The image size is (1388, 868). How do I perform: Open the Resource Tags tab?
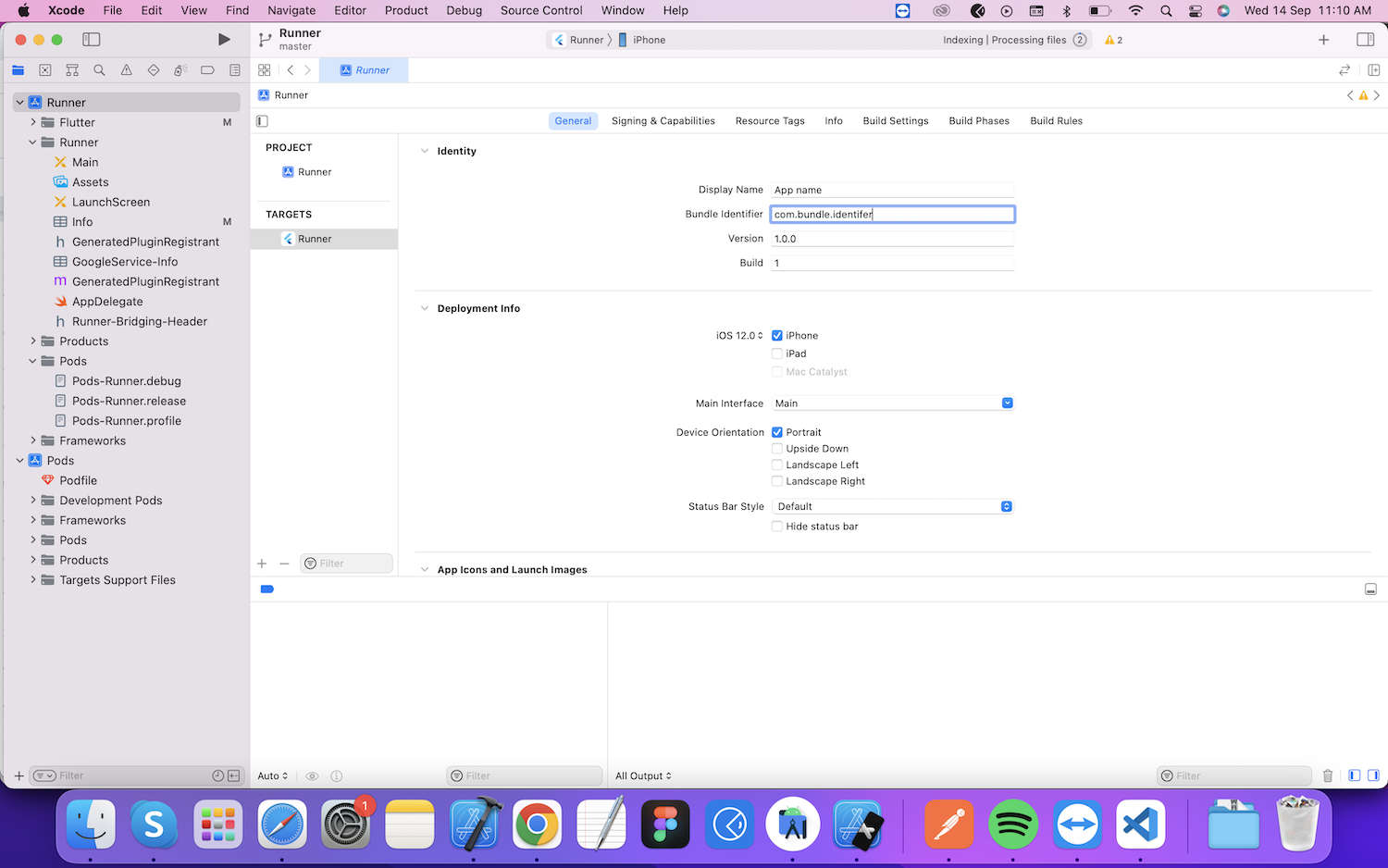(770, 121)
